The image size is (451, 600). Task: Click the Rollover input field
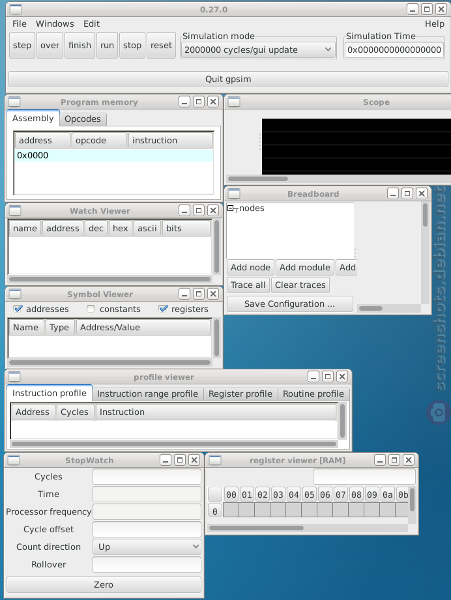click(147, 564)
